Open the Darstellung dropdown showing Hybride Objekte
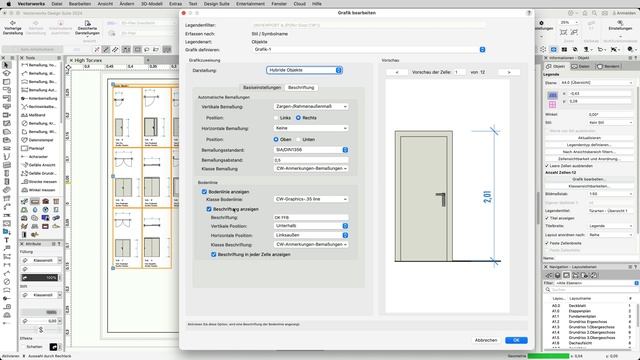Screen dimensions: 640x360 click(304, 70)
